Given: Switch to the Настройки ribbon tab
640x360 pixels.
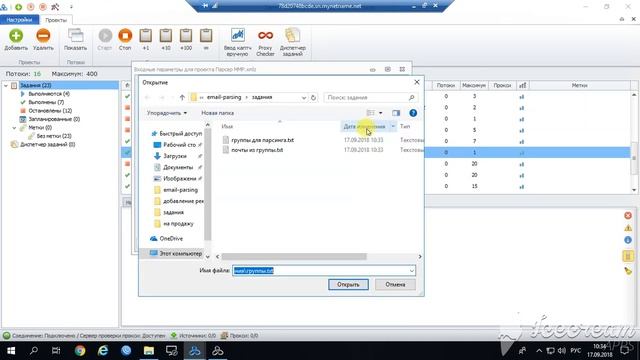Looking at the screenshot, I should point(20,20).
